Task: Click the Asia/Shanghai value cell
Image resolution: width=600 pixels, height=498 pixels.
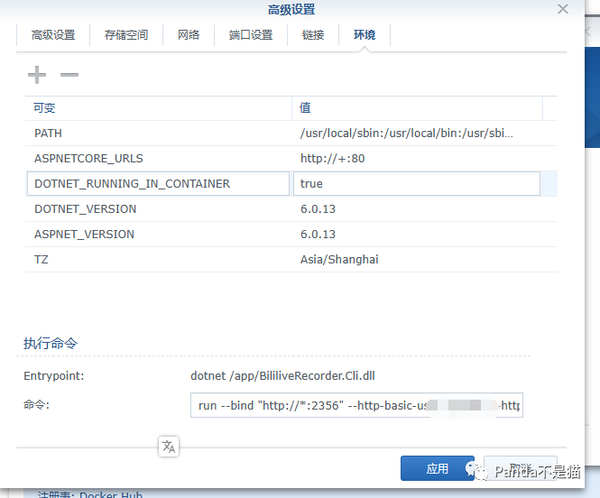Action: 339,260
